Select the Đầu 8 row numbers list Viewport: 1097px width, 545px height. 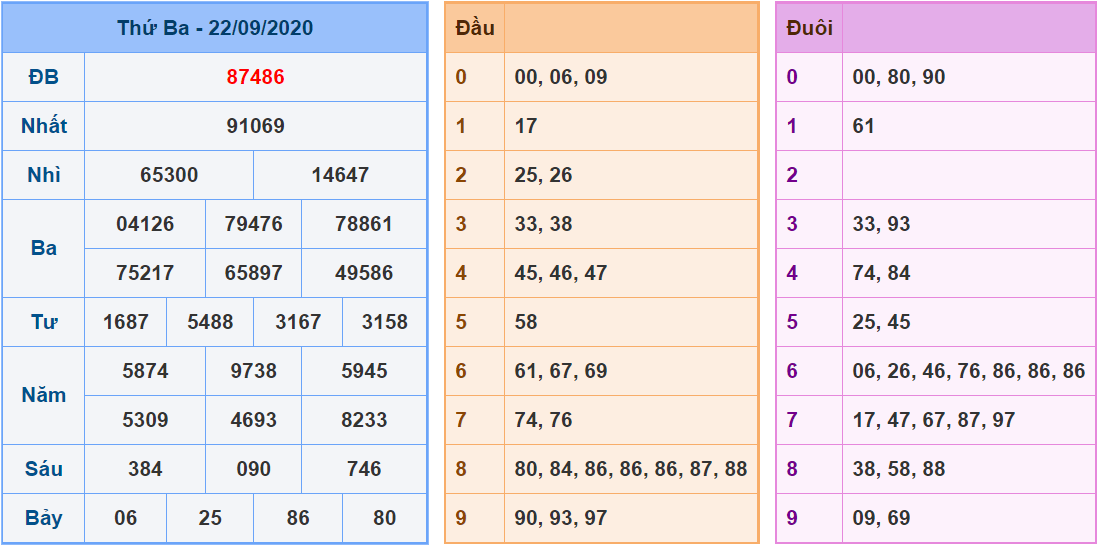pos(630,469)
